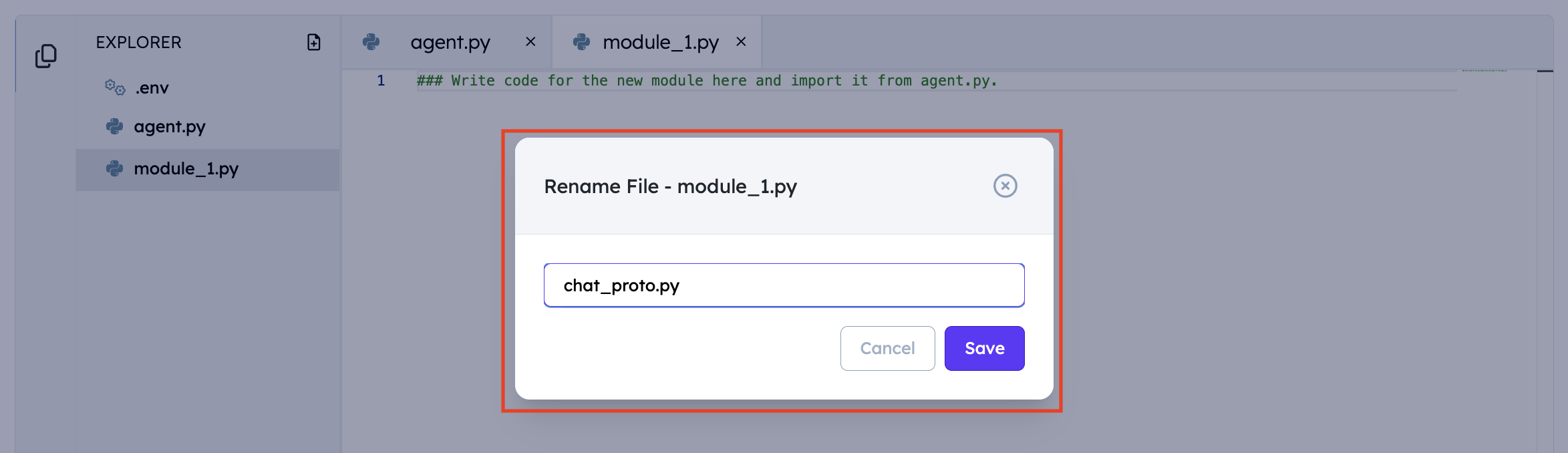
Task: Click the EXPLORER panel heading
Action: [138, 42]
